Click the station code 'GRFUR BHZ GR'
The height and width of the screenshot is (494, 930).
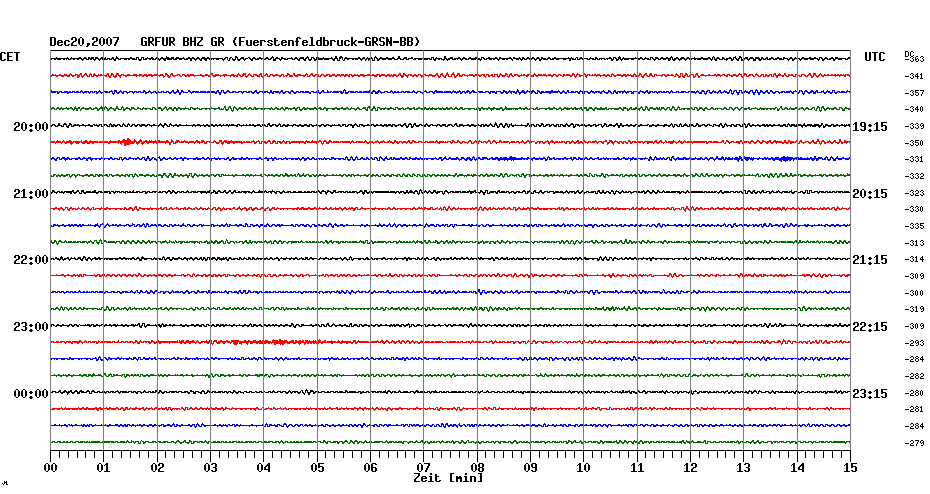pos(182,42)
